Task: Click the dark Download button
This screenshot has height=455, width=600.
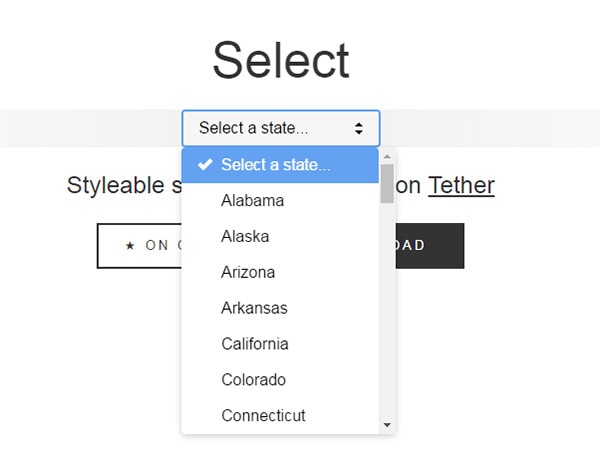Action: point(430,246)
